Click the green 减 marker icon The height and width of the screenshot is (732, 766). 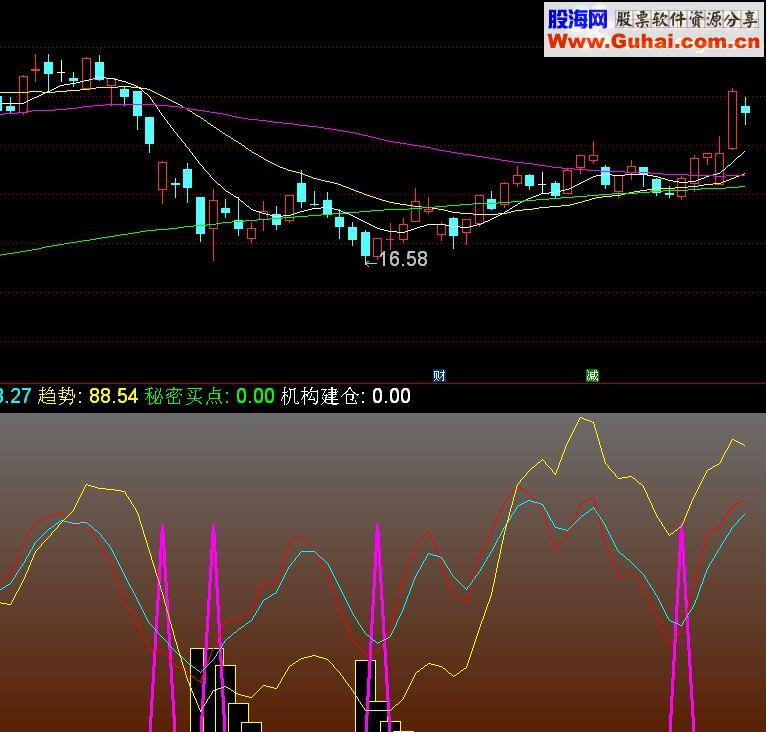[592, 375]
